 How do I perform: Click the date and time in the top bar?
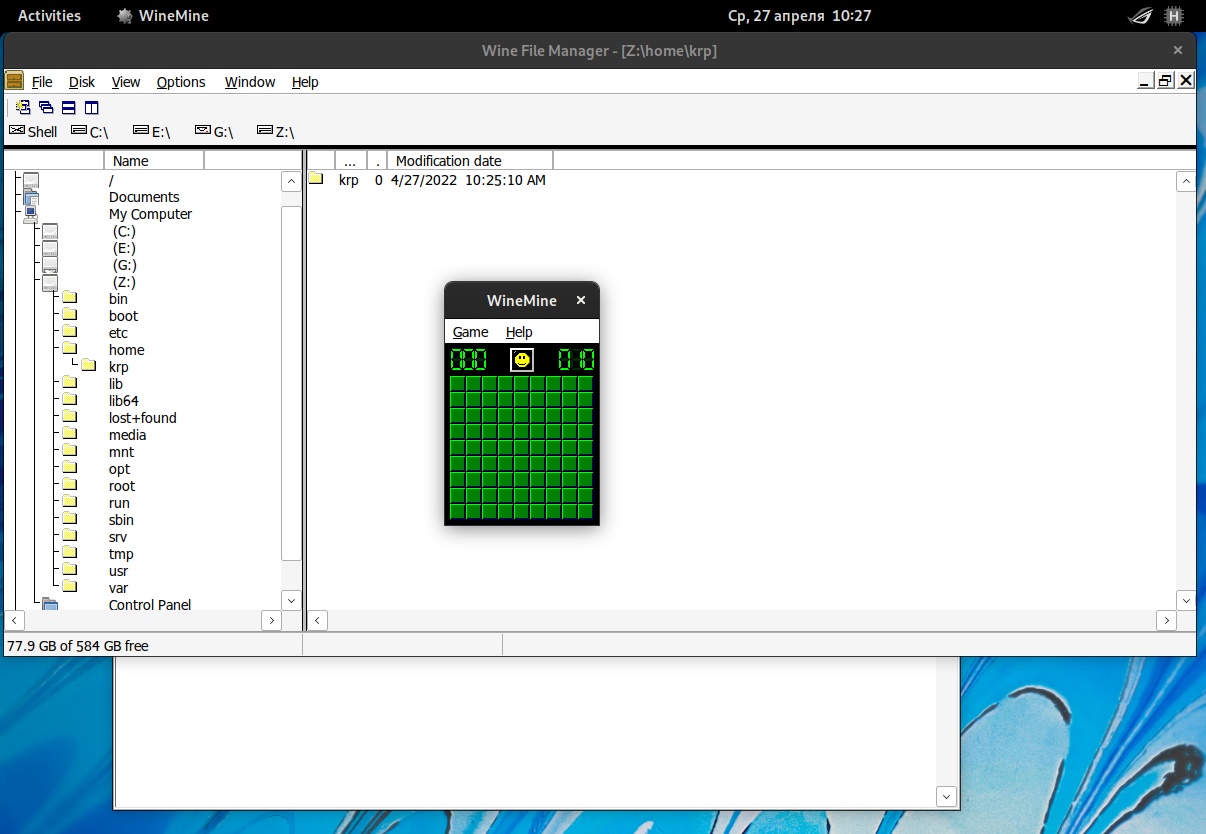tap(799, 15)
